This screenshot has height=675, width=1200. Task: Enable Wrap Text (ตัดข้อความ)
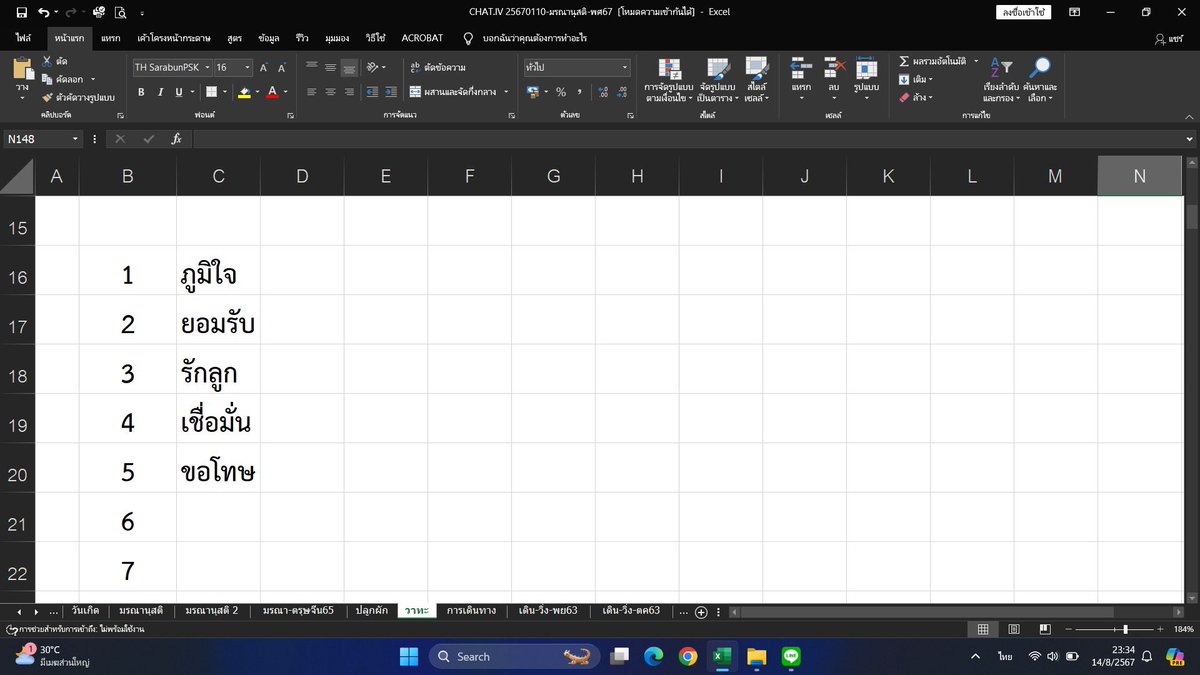(x=438, y=68)
